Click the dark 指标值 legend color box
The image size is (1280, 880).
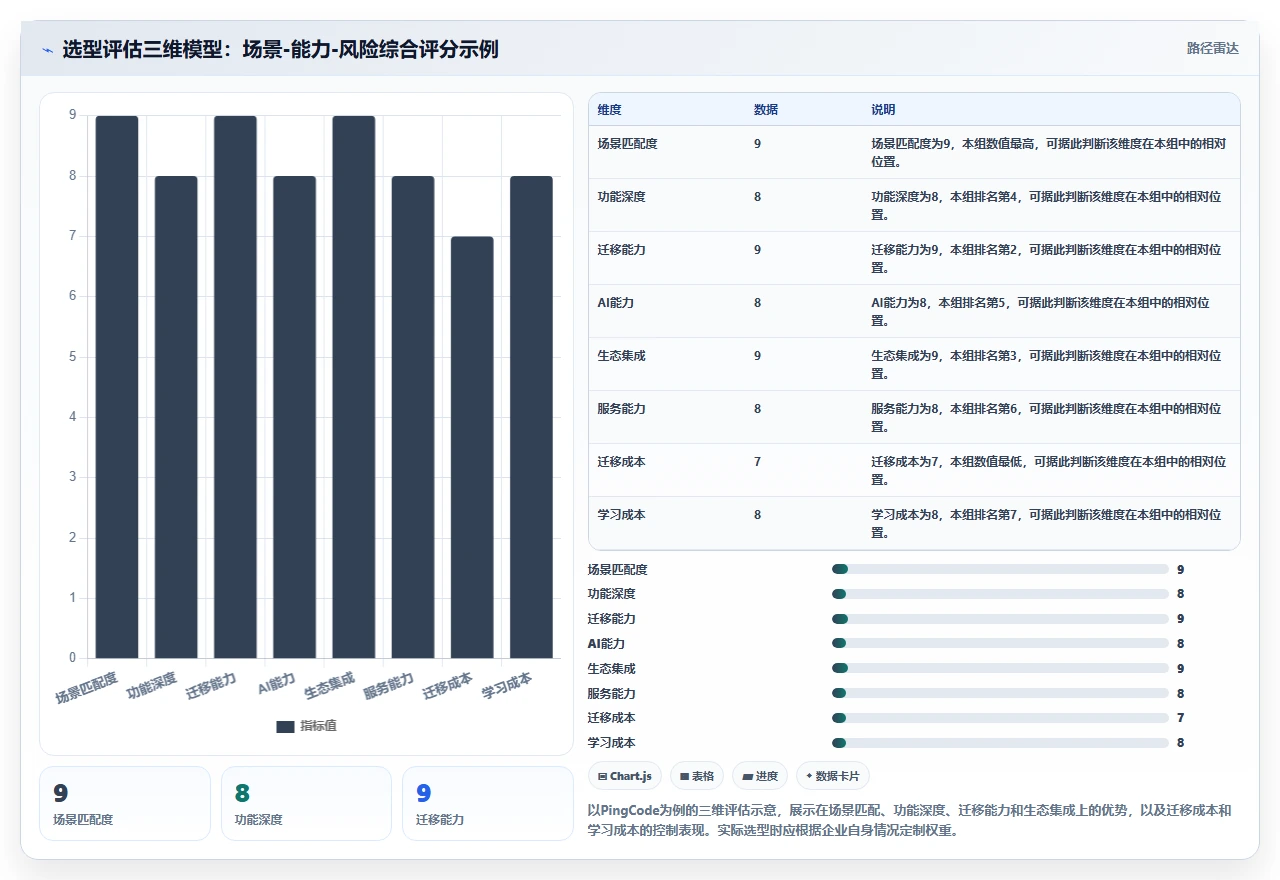tap(285, 726)
